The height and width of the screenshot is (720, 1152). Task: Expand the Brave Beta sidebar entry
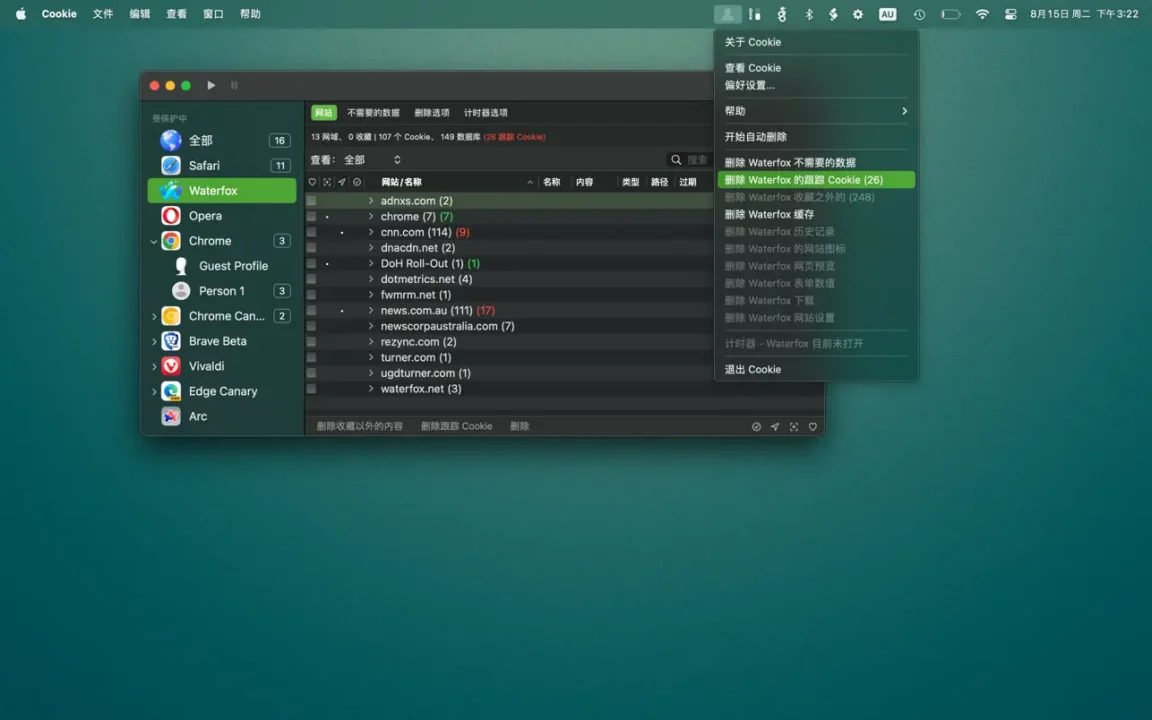click(x=154, y=341)
